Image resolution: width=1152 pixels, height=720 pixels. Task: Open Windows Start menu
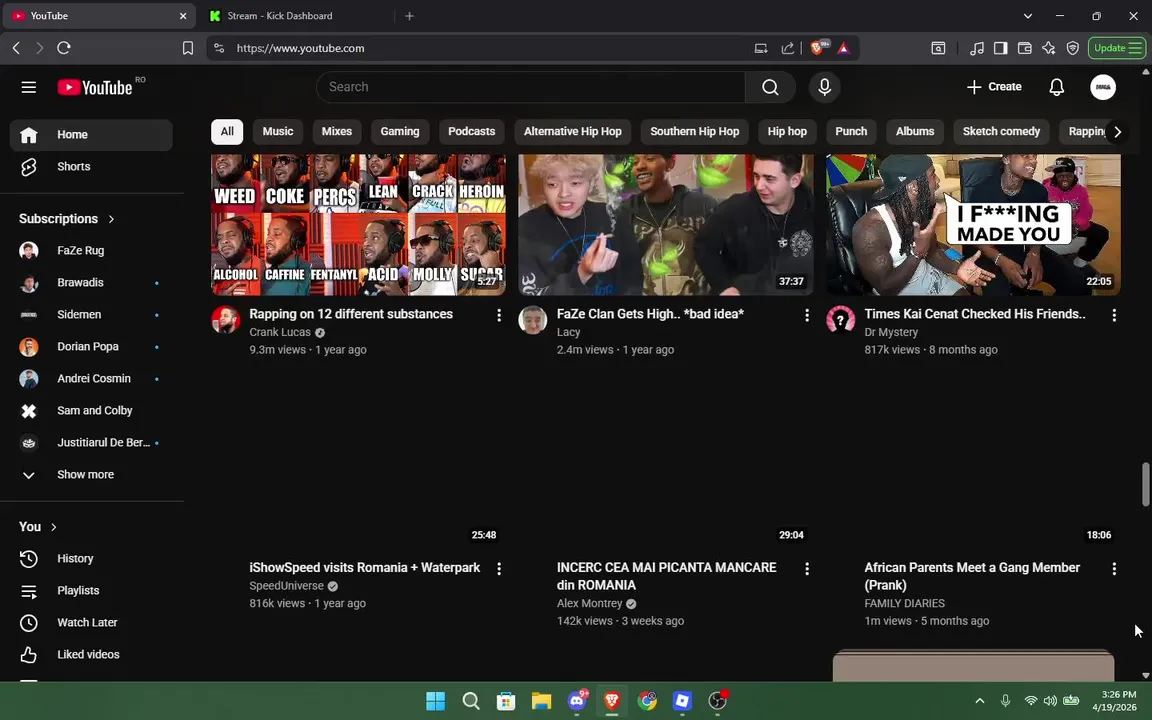coord(436,701)
